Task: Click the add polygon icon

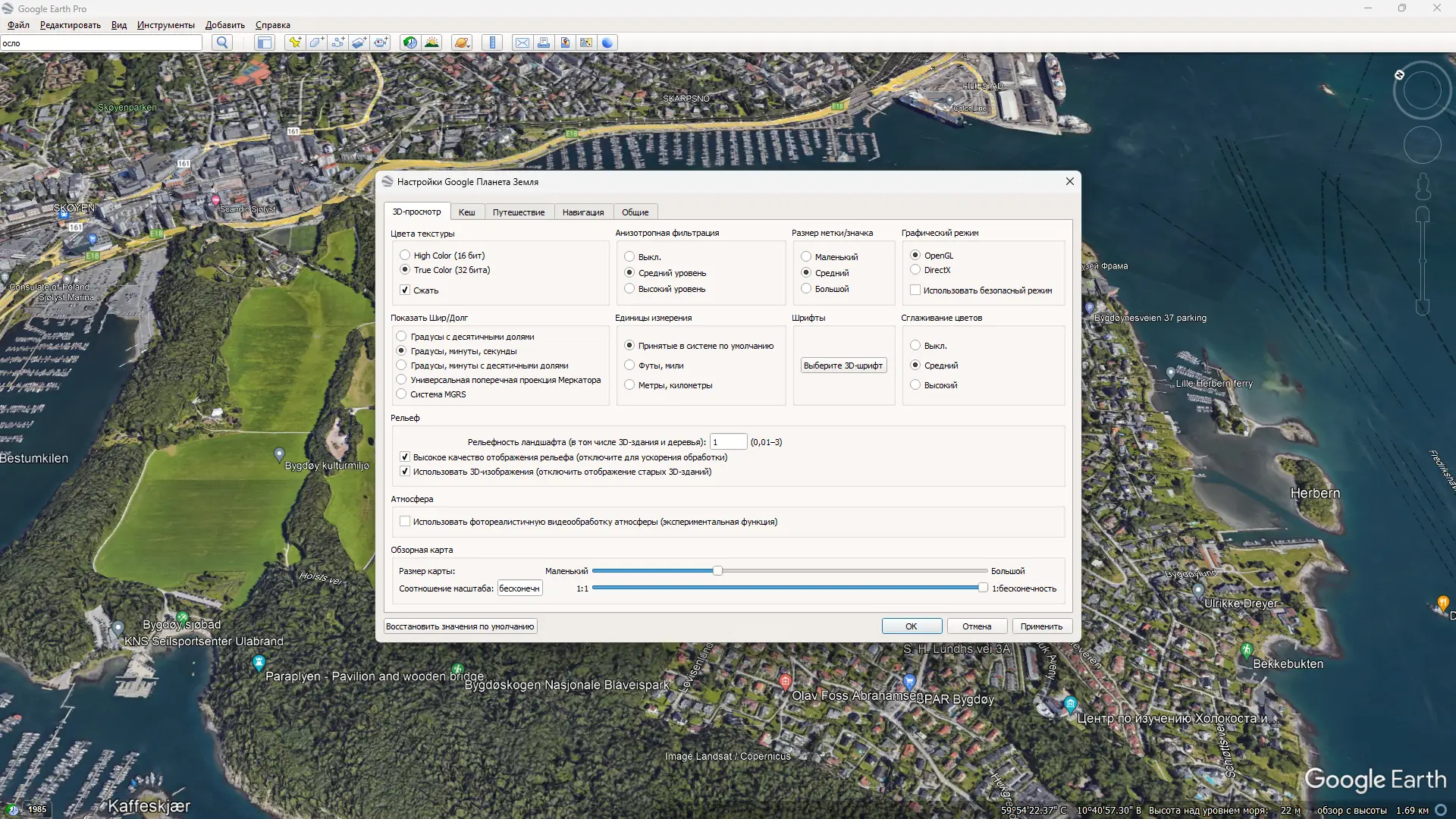Action: pos(316,42)
